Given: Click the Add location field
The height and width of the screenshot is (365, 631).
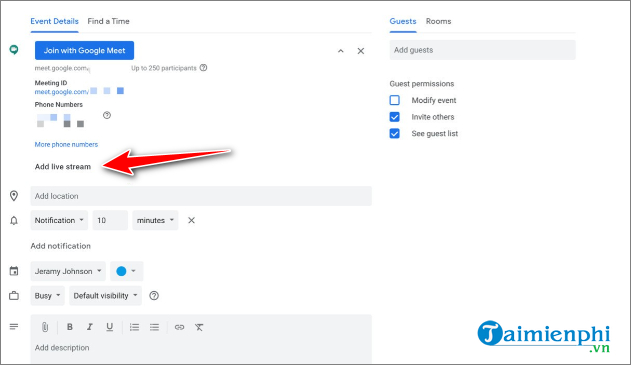Looking at the screenshot, I should point(201,196).
